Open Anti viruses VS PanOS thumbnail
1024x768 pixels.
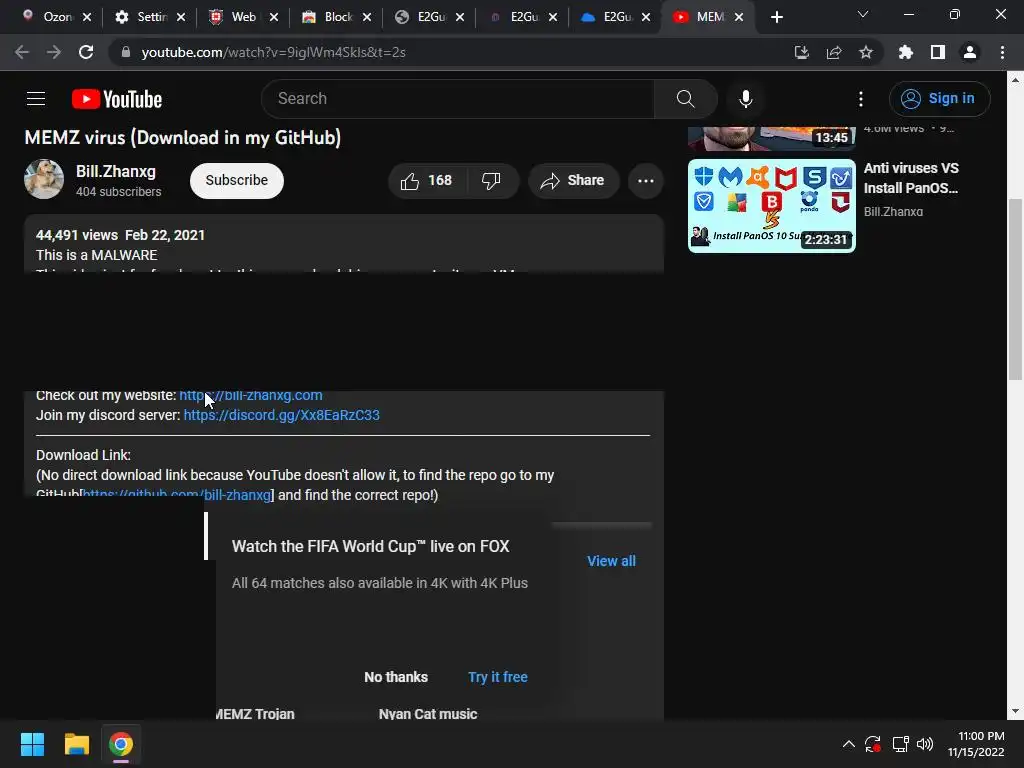(771, 206)
